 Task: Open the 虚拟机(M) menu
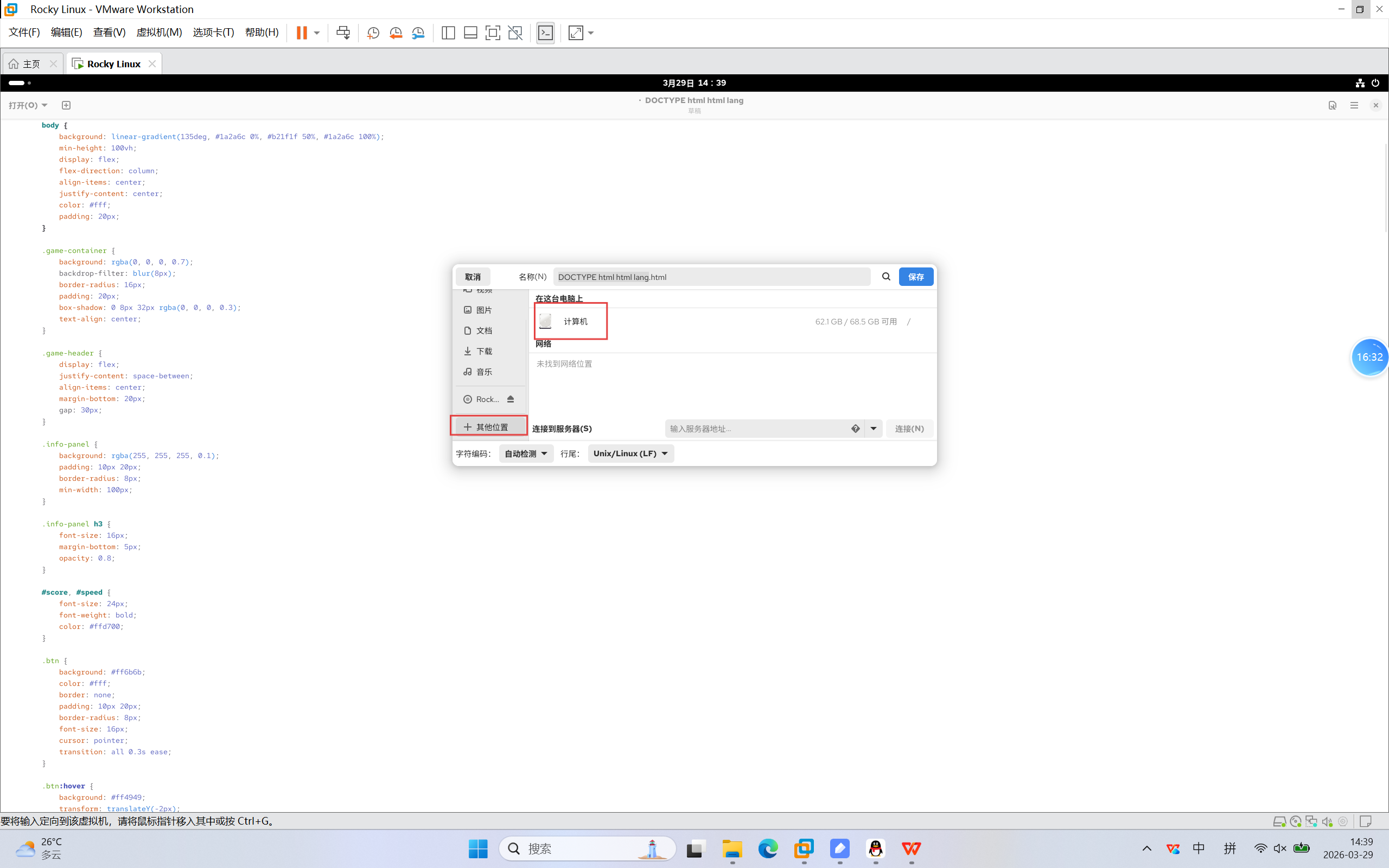159,32
